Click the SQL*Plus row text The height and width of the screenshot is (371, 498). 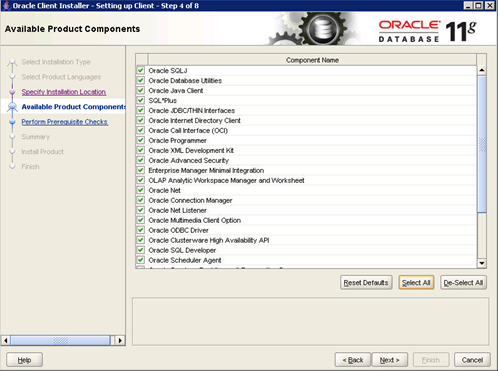point(163,100)
